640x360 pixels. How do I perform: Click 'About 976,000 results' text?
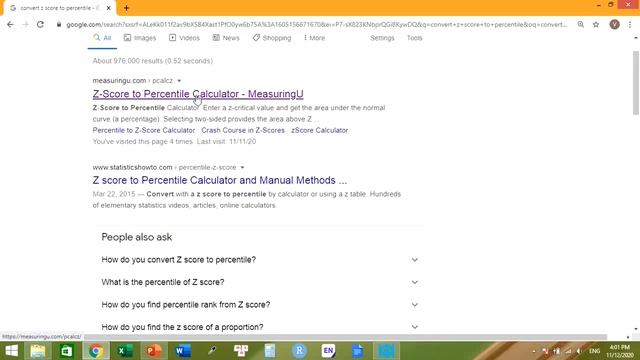[153, 61]
